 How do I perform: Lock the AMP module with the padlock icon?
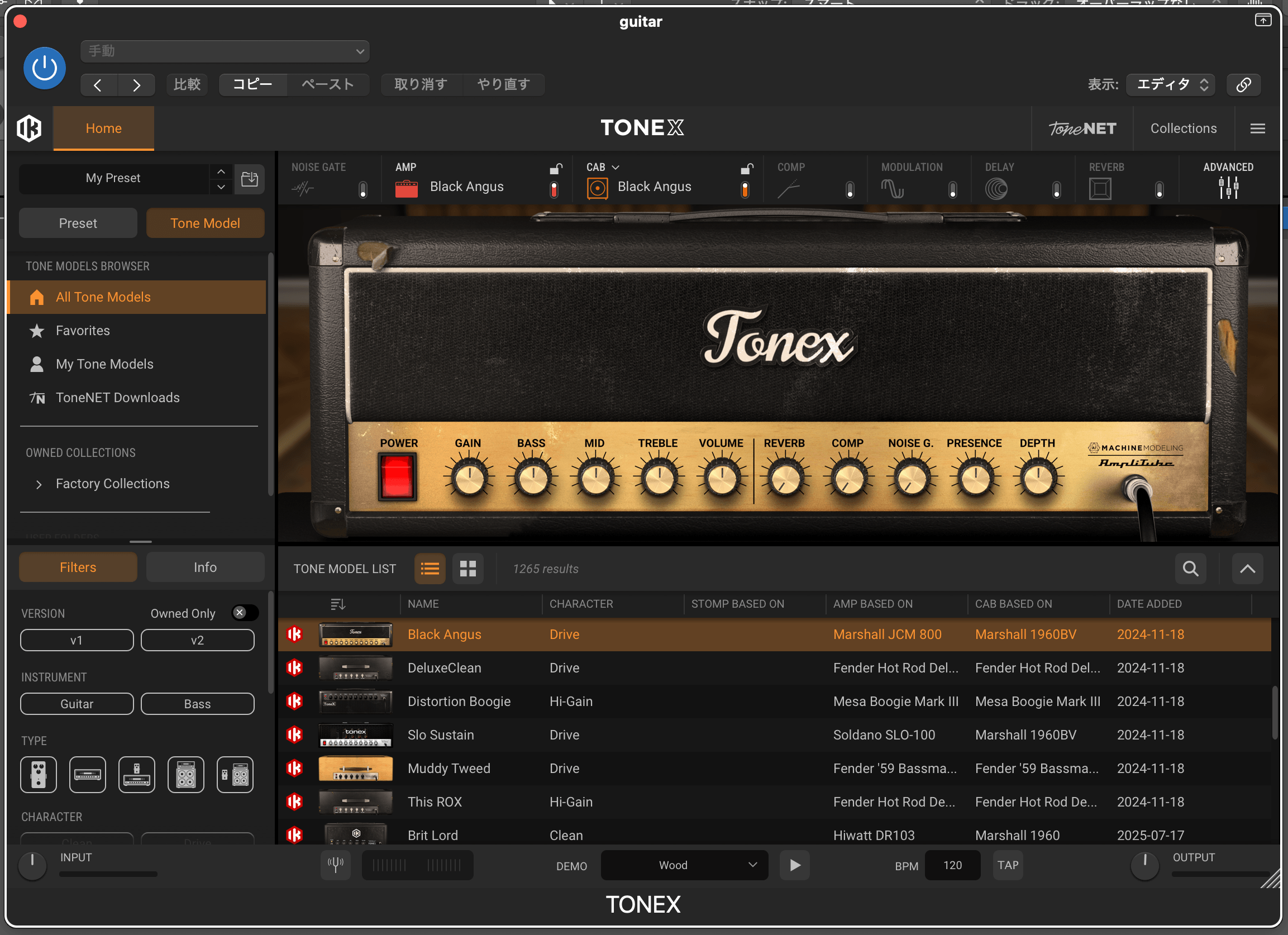555,168
